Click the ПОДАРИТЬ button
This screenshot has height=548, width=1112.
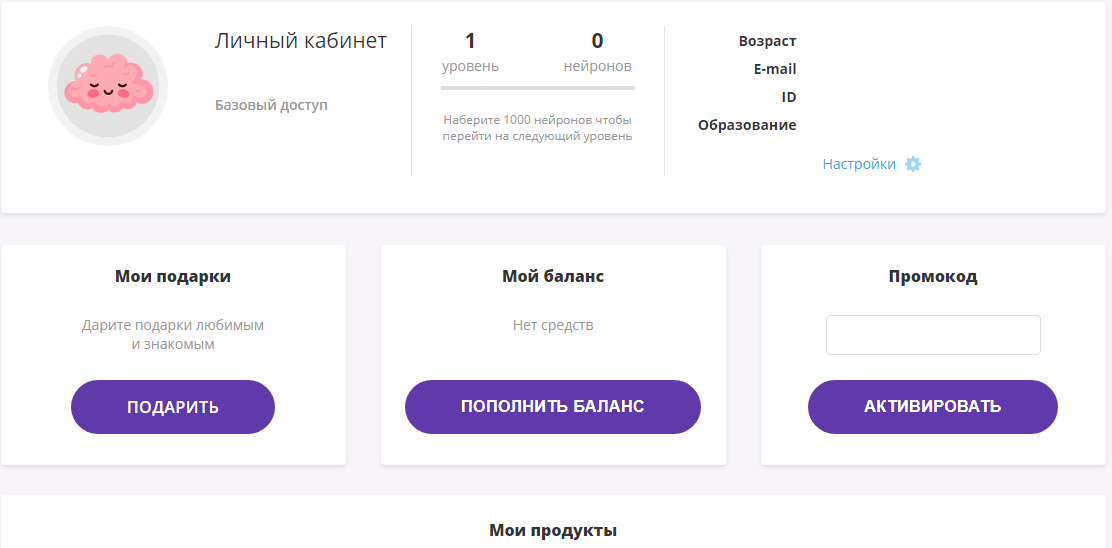pos(173,407)
